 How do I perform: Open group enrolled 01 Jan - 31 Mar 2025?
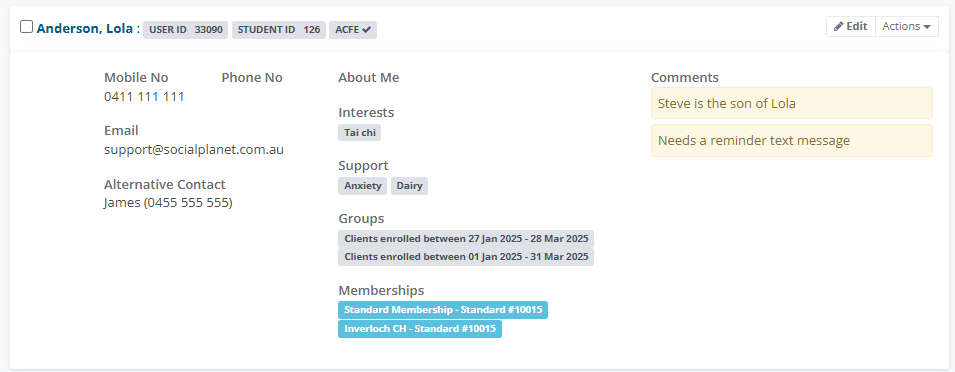pyautogui.click(x=466, y=257)
